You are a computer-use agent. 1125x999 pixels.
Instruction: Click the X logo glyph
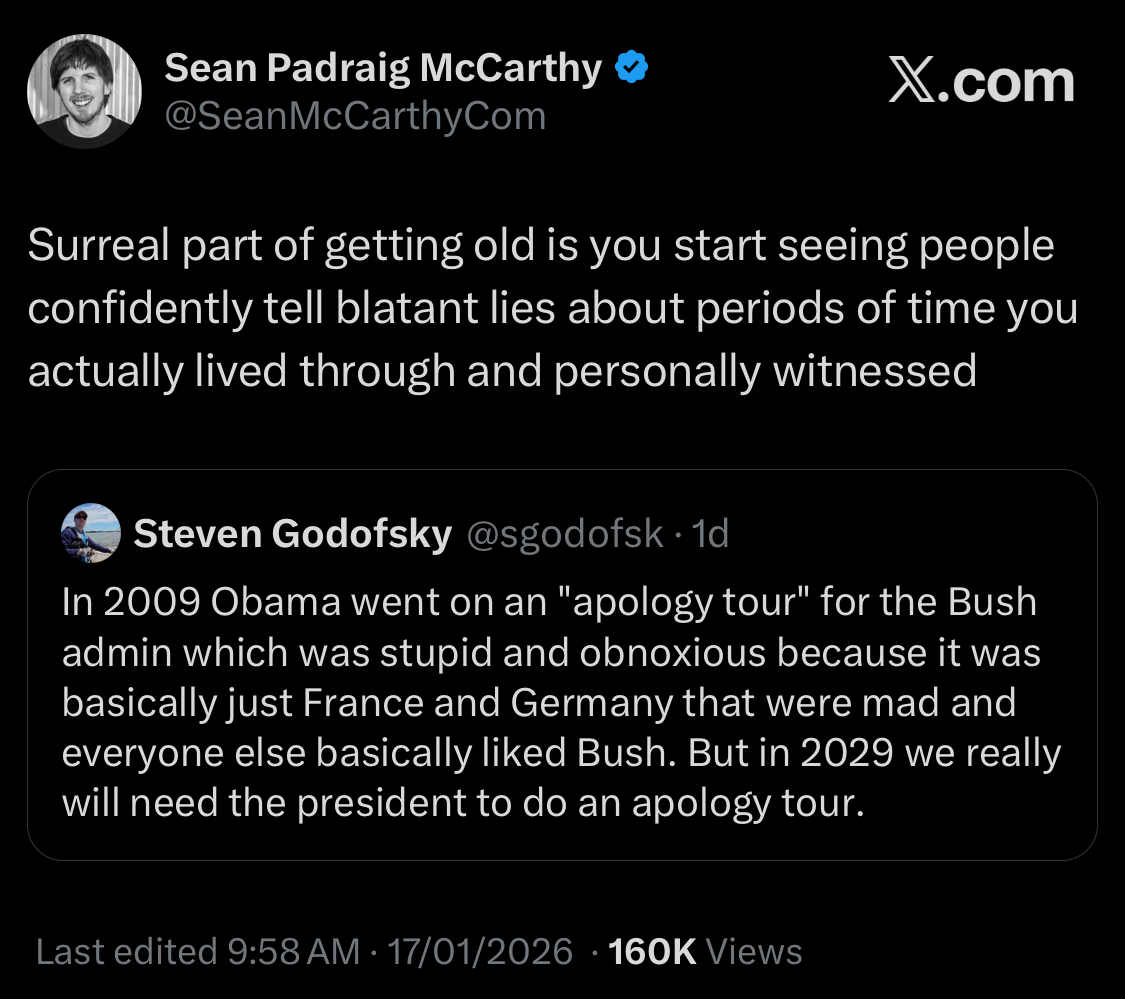tap(912, 81)
